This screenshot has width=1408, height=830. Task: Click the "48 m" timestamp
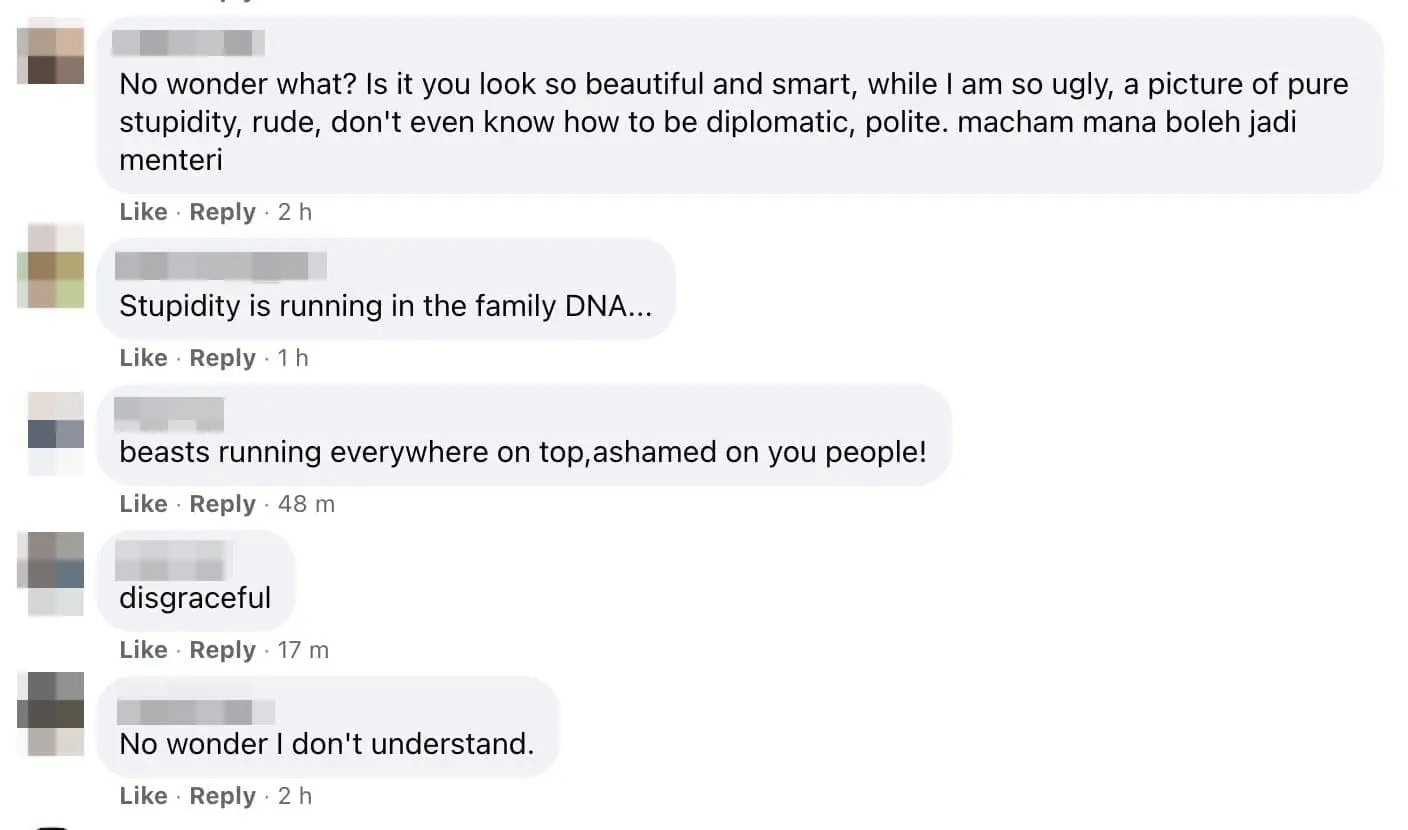[x=306, y=504]
